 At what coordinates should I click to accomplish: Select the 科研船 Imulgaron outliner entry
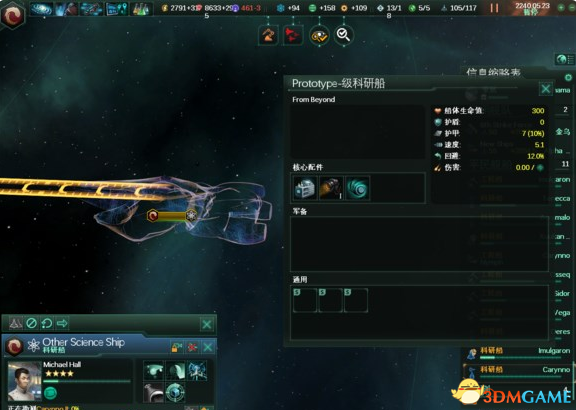[518, 352]
